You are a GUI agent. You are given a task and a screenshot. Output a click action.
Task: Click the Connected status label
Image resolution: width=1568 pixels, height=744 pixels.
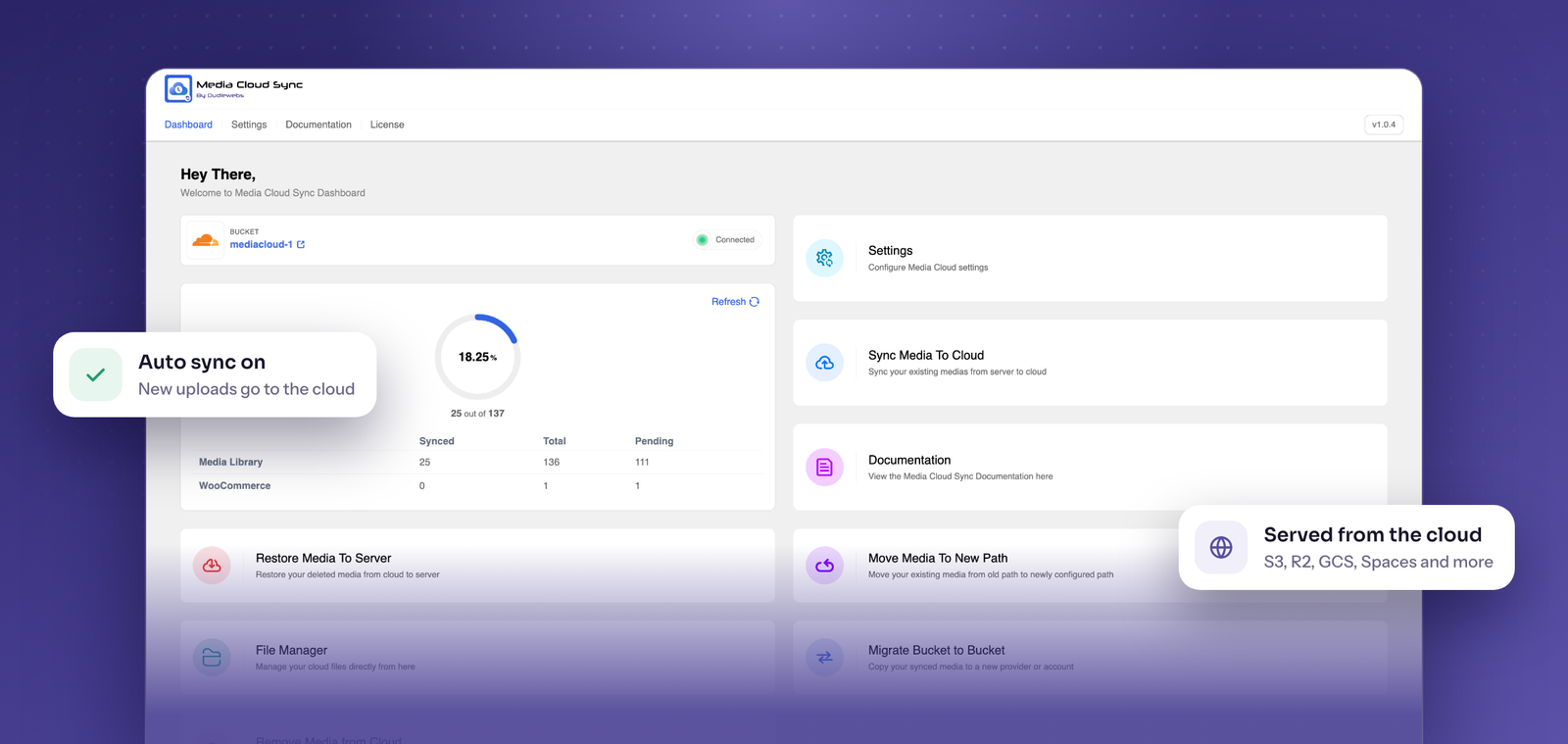pos(735,240)
